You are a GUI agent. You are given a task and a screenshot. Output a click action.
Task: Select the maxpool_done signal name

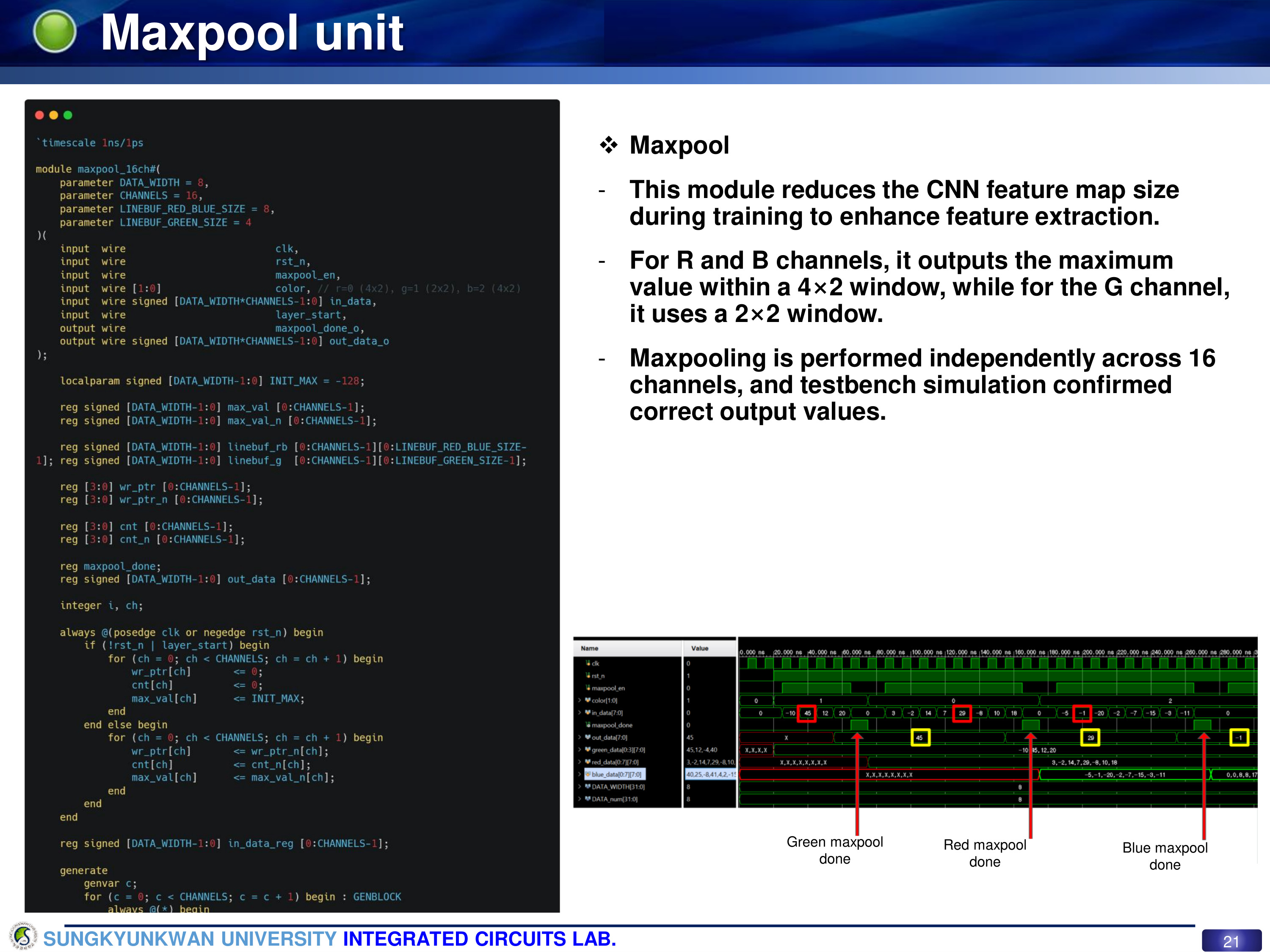point(612,725)
